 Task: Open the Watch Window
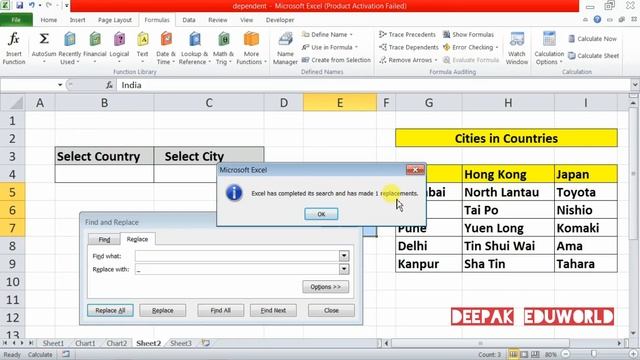pyautogui.click(x=517, y=49)
